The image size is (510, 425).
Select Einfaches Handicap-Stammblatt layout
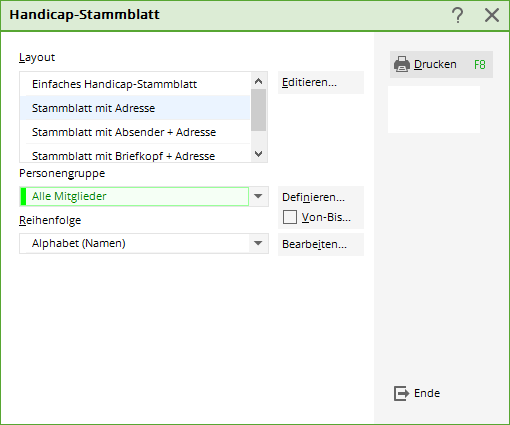pyautogui.click(x=135, y=84)
